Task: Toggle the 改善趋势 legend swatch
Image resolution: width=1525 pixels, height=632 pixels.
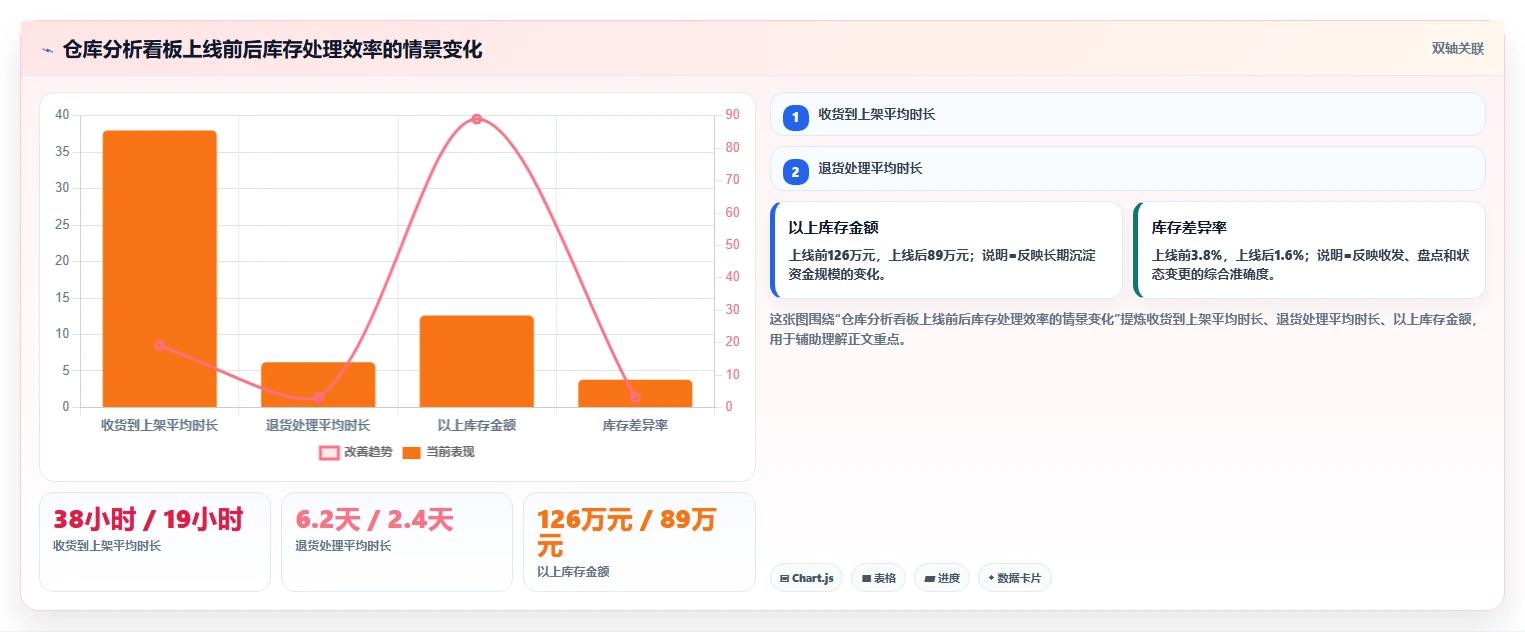Action: pos(329,453)
